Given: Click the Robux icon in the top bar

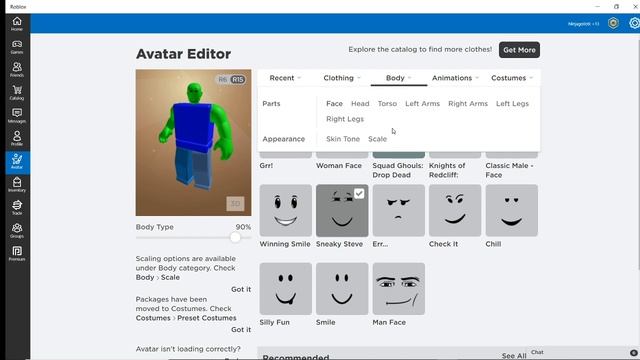Looking at the screenshot, I should pyautogui.click(x=613, y=23).
